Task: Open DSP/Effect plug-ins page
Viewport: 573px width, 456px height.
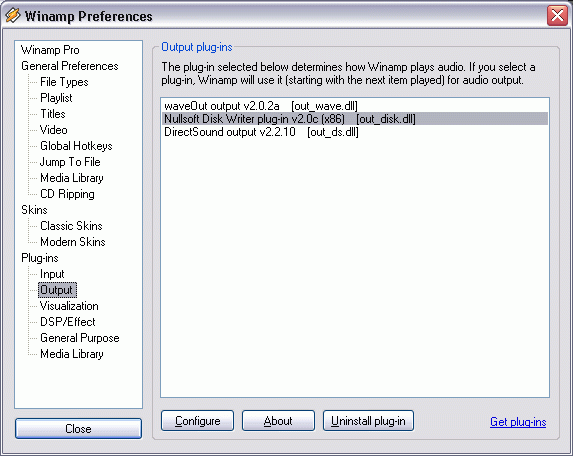Action: [68, 322]
